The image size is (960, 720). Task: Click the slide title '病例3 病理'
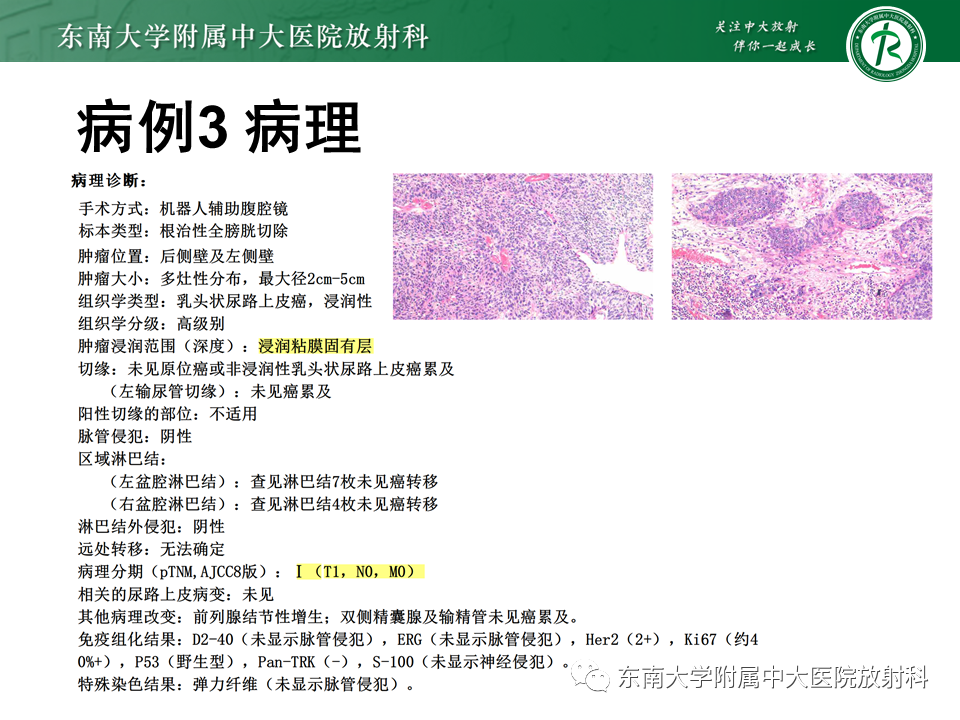[219, 127]
